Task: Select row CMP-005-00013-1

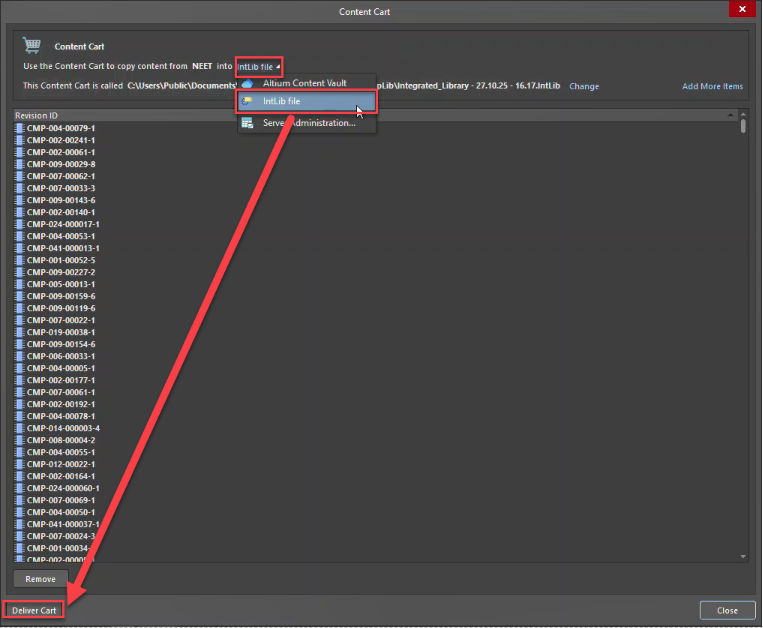Action: 377,284
